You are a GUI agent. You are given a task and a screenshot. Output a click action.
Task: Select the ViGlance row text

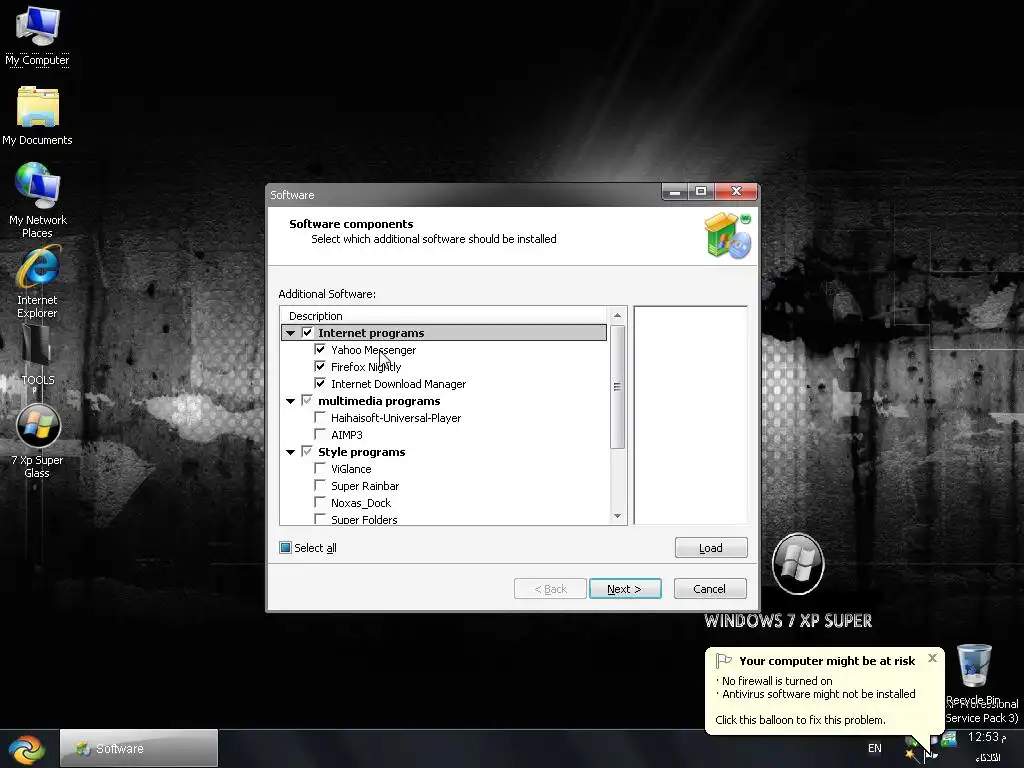click(351, 469)
